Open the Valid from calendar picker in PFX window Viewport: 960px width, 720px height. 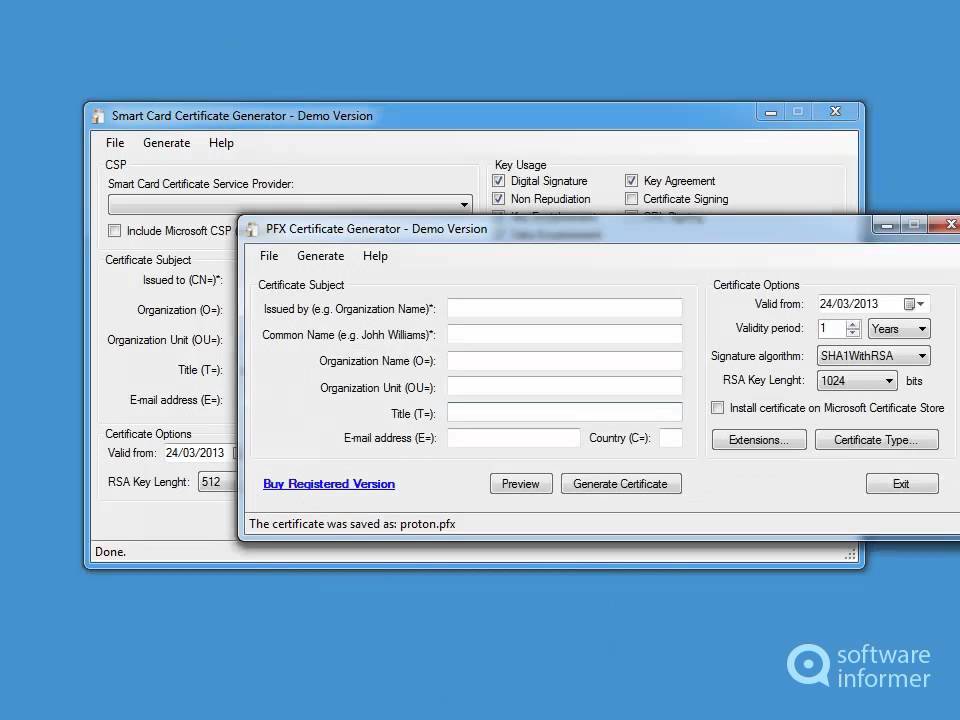click(x=914, y=304)
